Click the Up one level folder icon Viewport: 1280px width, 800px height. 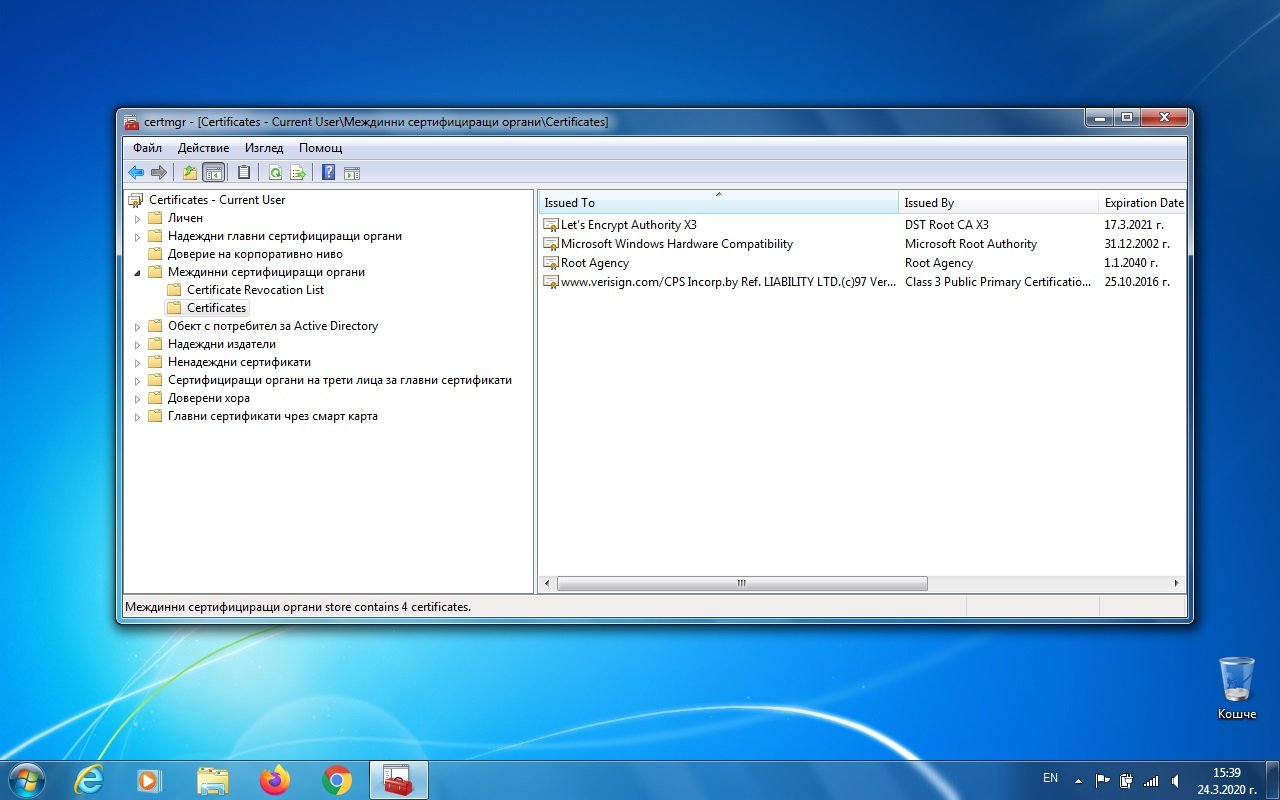[x=190, y=173]
